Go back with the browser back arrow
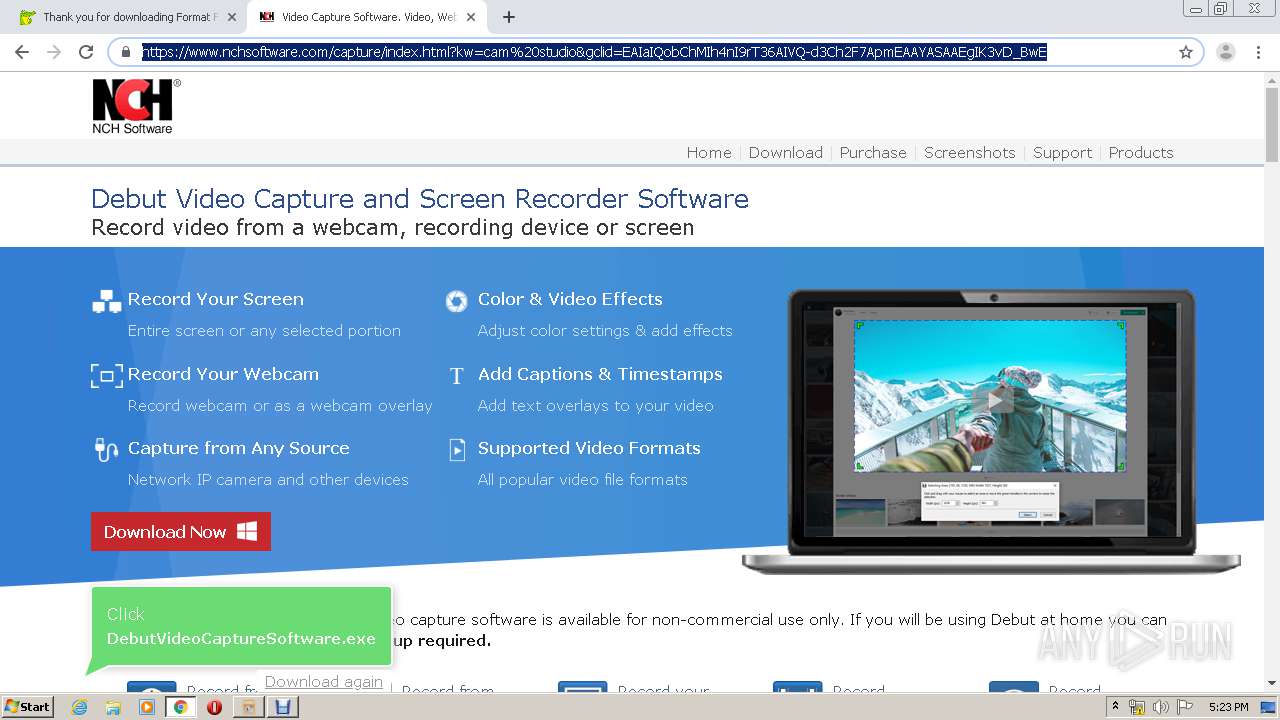The height and width of the screenshot is (720, 1280). [x=22, y=52]
